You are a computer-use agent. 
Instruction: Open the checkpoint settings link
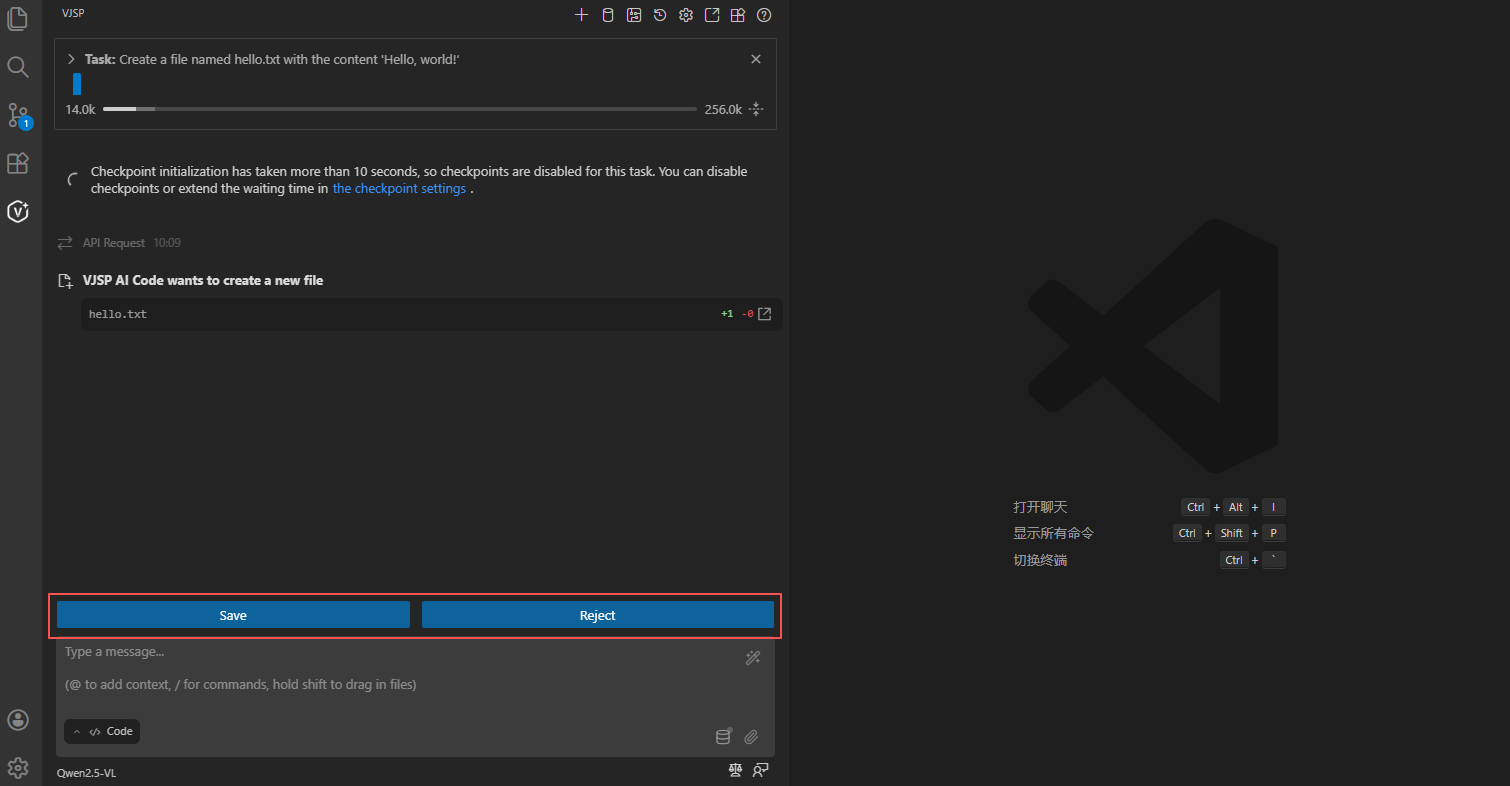pos(399,189)
